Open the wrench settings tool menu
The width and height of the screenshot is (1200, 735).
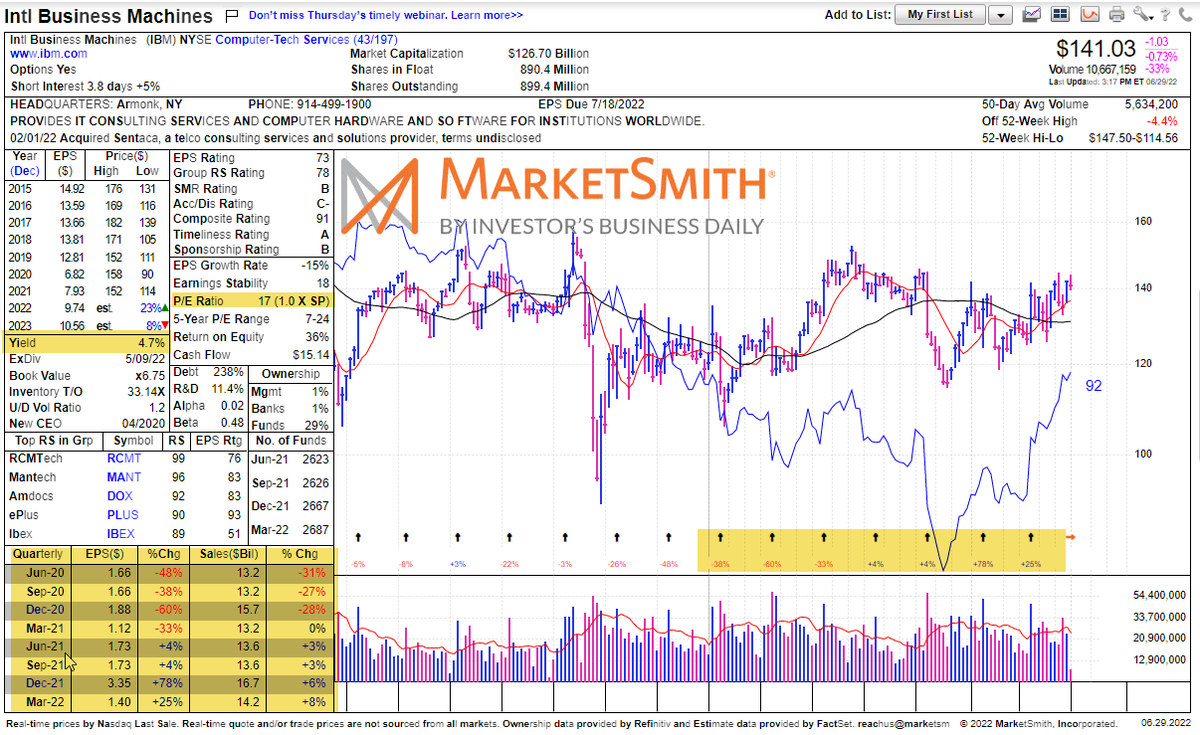click(x=1144, y=15)
